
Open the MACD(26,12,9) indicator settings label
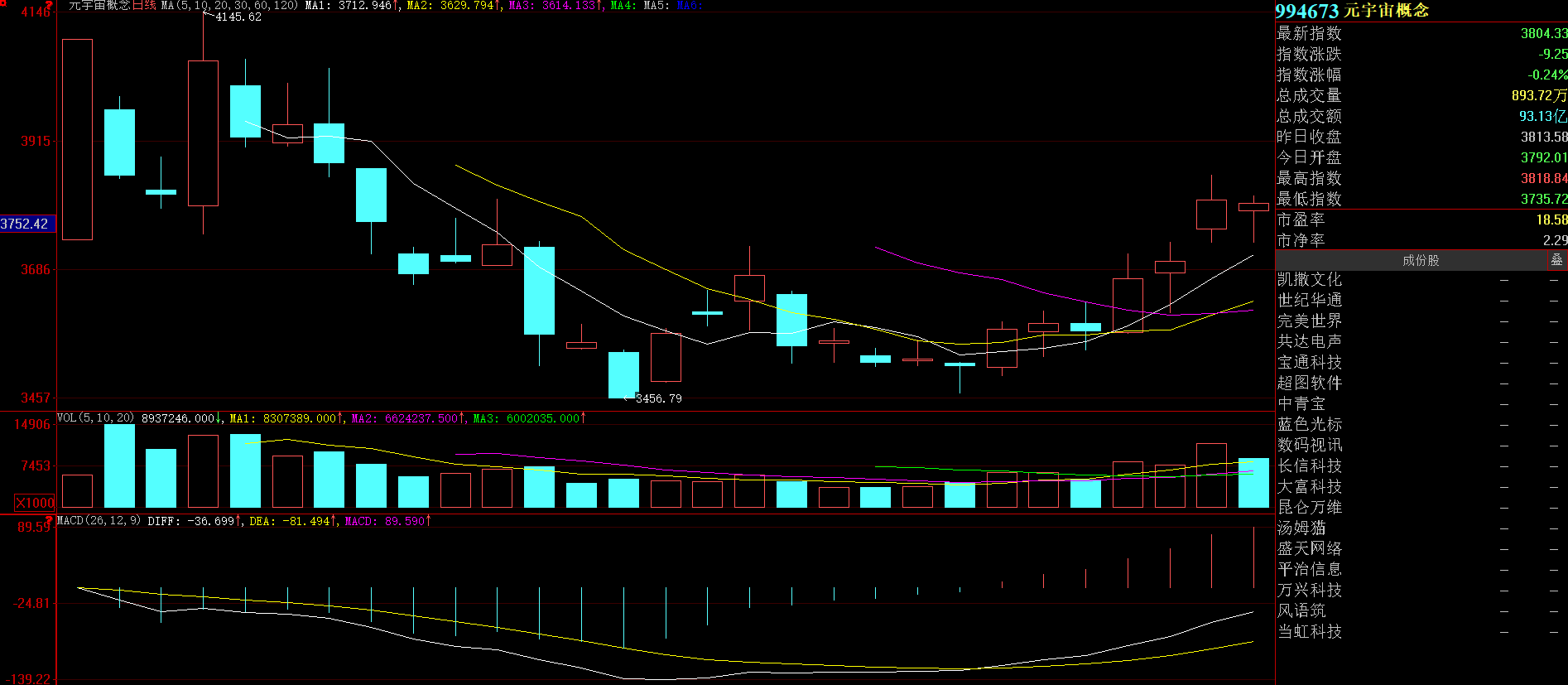click(99, 521)
